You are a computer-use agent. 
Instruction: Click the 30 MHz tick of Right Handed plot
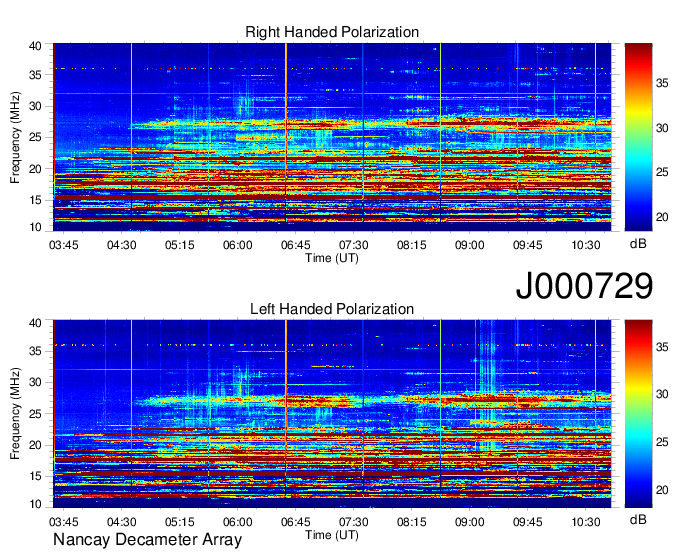36,106
